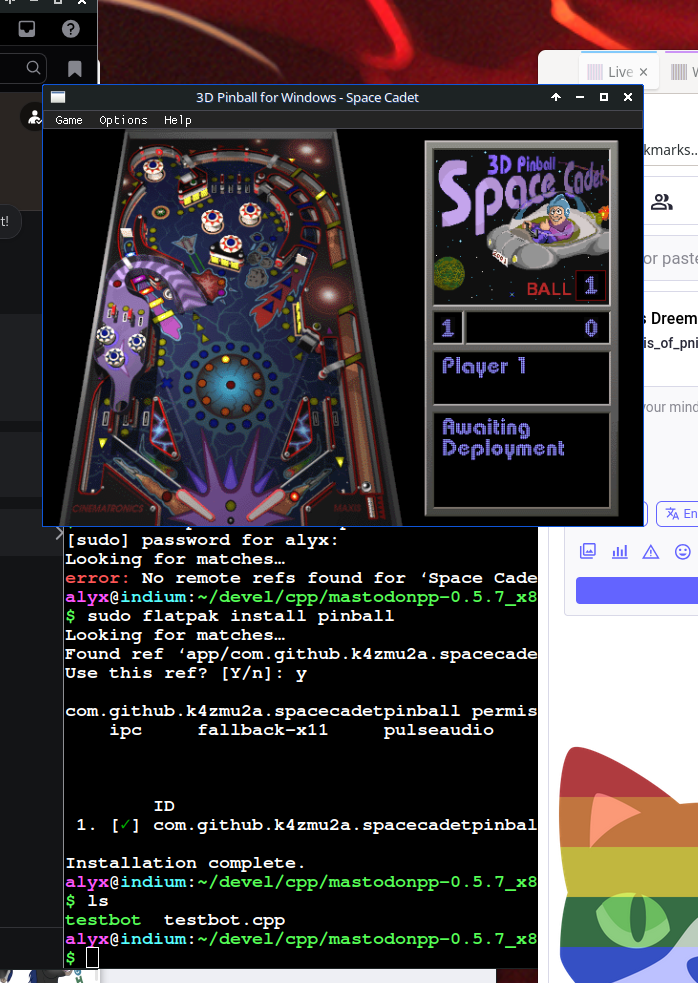Viewport: 698px width, 983px height.
Task: Open the Options menu in pinball
Action: 123,120
